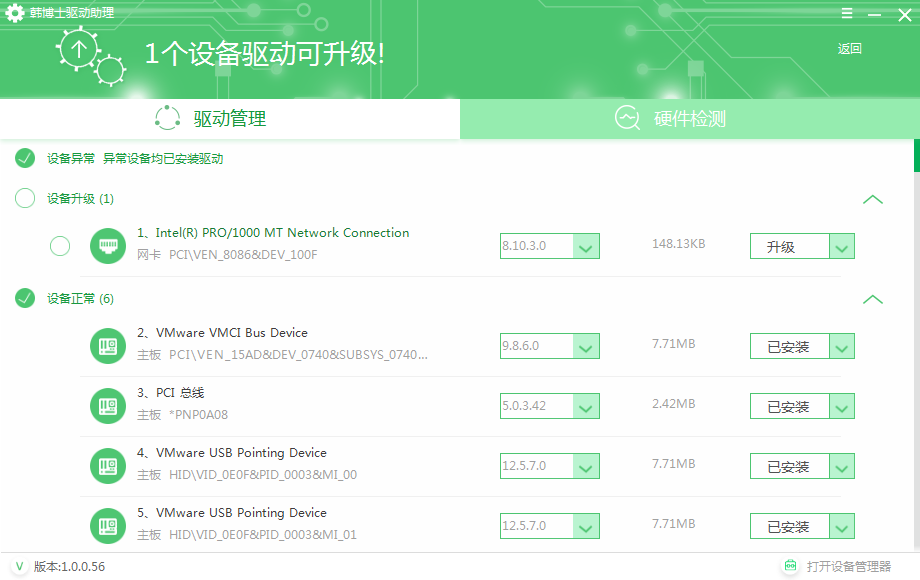Click the Intel network card device icon
Screen dimensions: 920x580
click(107, 246)
